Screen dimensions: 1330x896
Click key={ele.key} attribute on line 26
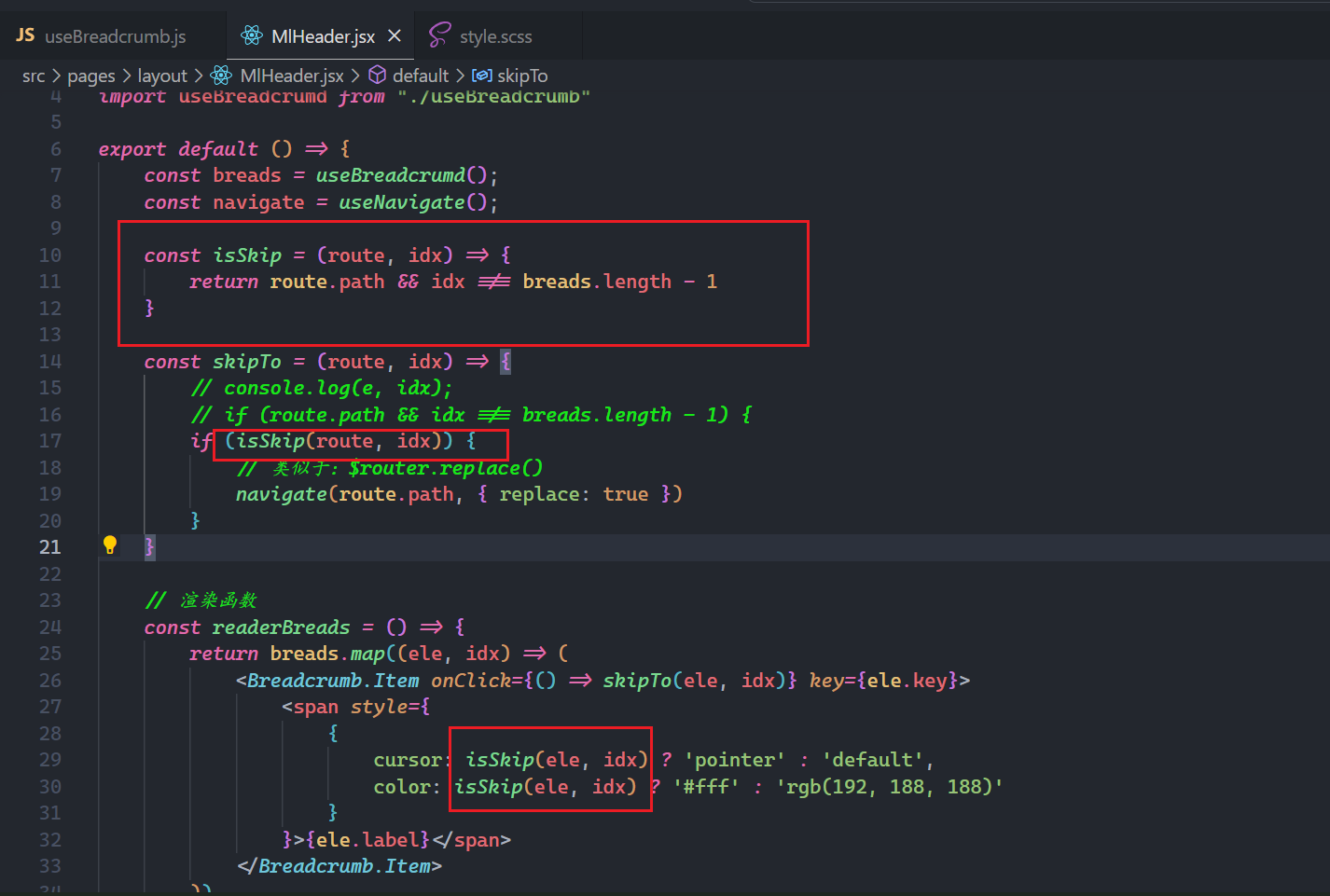pos(883,681)
